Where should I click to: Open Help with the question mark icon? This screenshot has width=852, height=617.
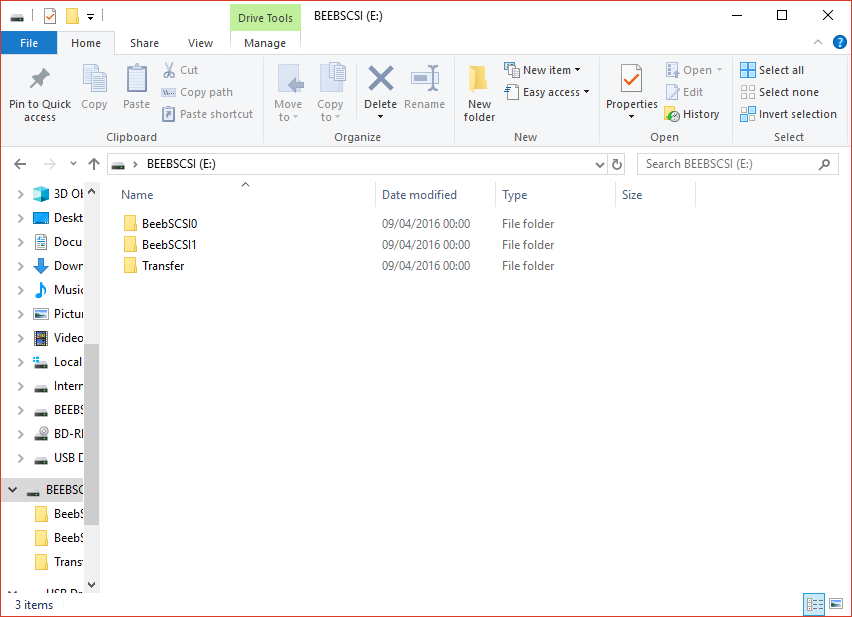coord(840,42)
